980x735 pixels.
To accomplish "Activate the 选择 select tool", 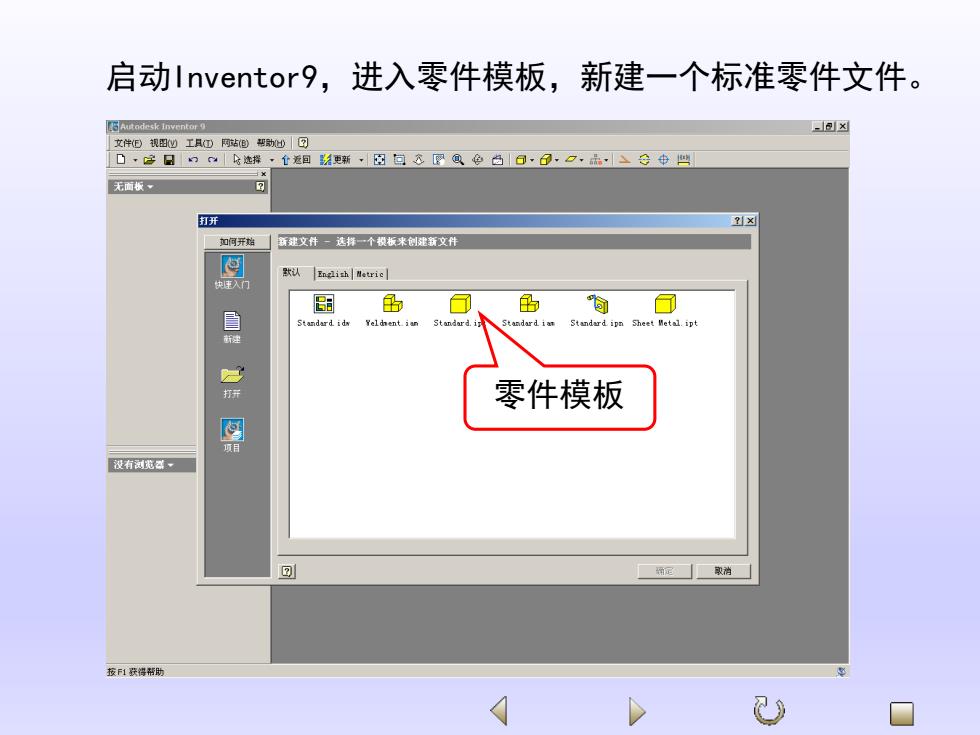I will (x=248, y=160).
